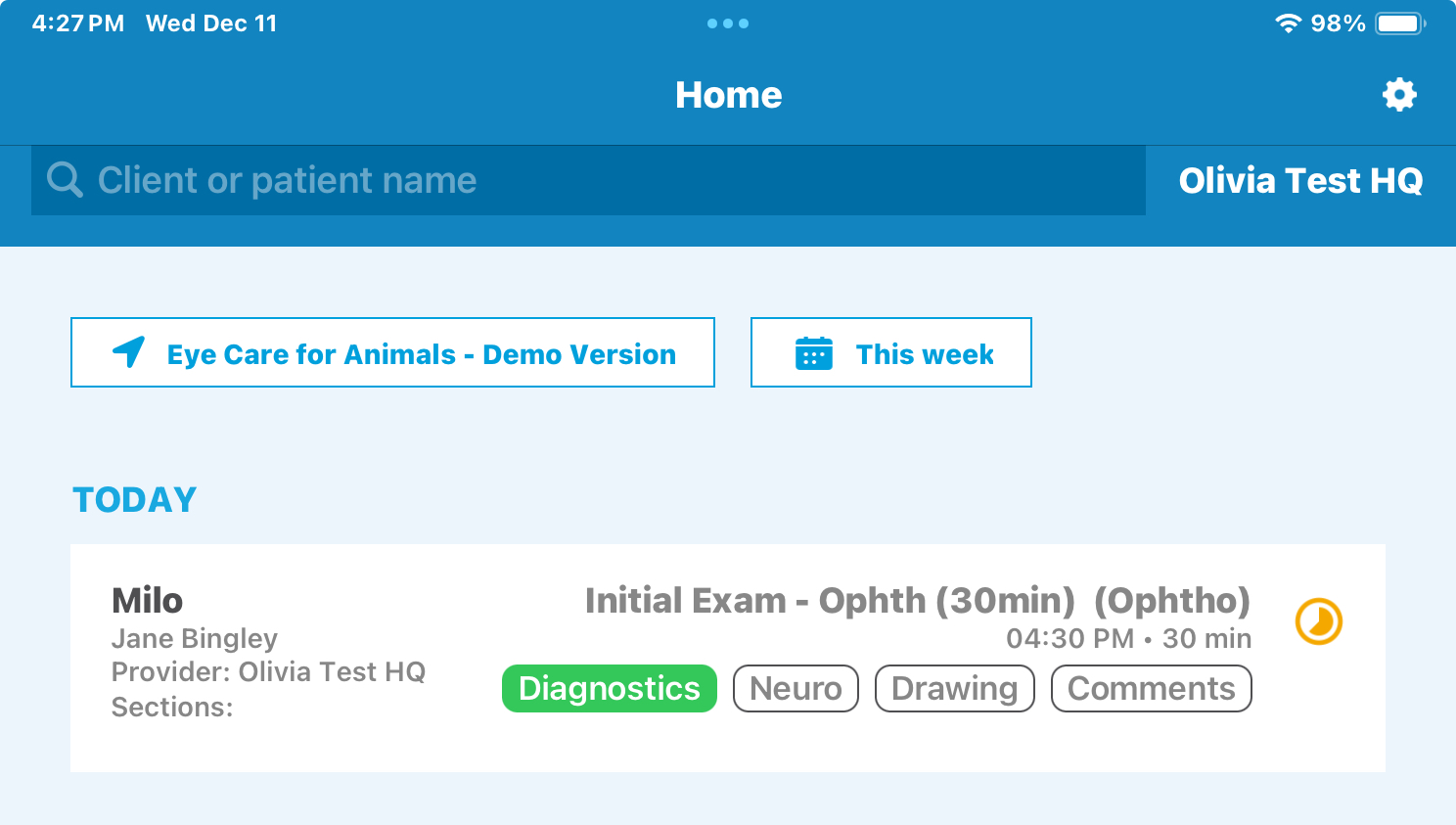
Task: Open the settings gear
Action: tap(1399, 95)
